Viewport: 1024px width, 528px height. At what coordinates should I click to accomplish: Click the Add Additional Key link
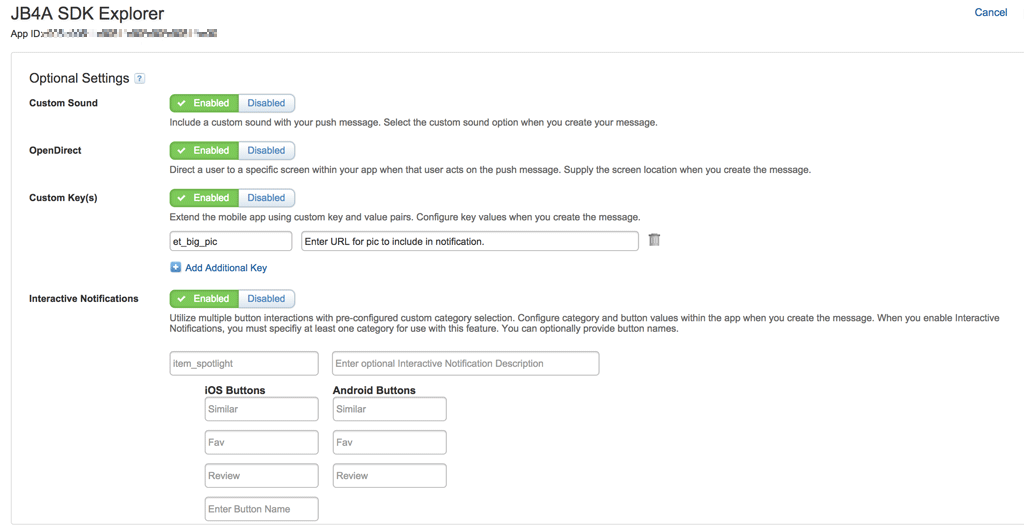[226, 268]
